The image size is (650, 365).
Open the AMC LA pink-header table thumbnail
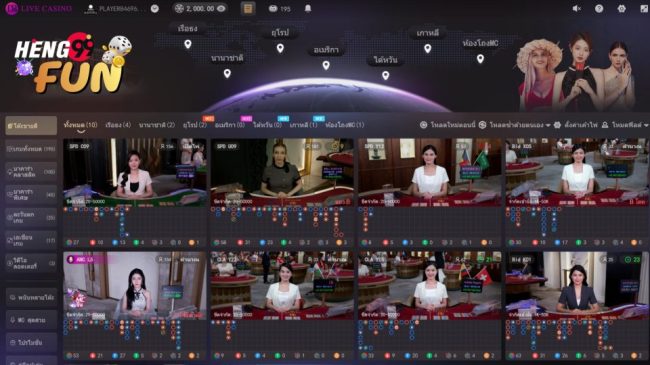pos(135,286)
